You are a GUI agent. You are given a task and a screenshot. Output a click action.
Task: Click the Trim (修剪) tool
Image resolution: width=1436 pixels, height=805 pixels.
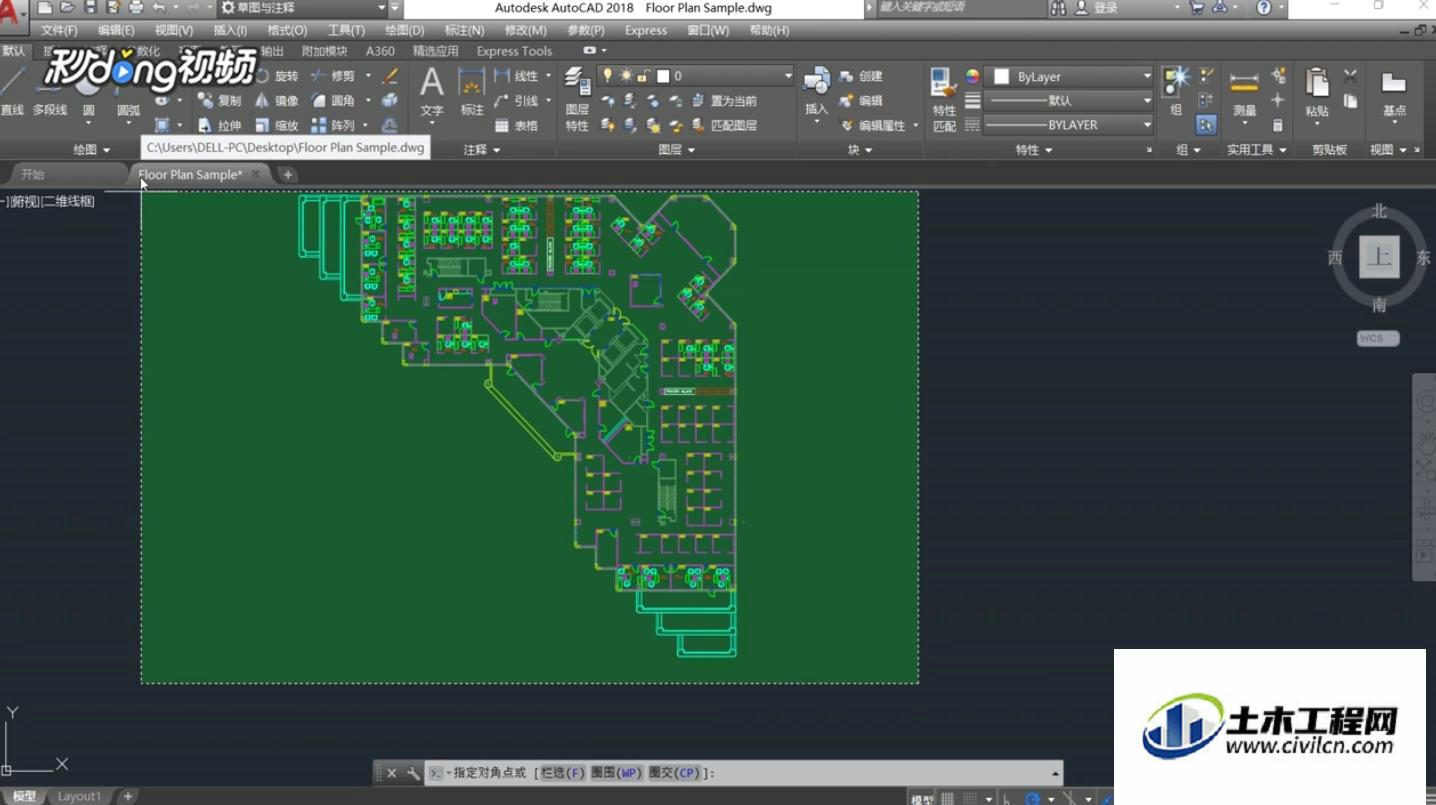pos(333,76)
